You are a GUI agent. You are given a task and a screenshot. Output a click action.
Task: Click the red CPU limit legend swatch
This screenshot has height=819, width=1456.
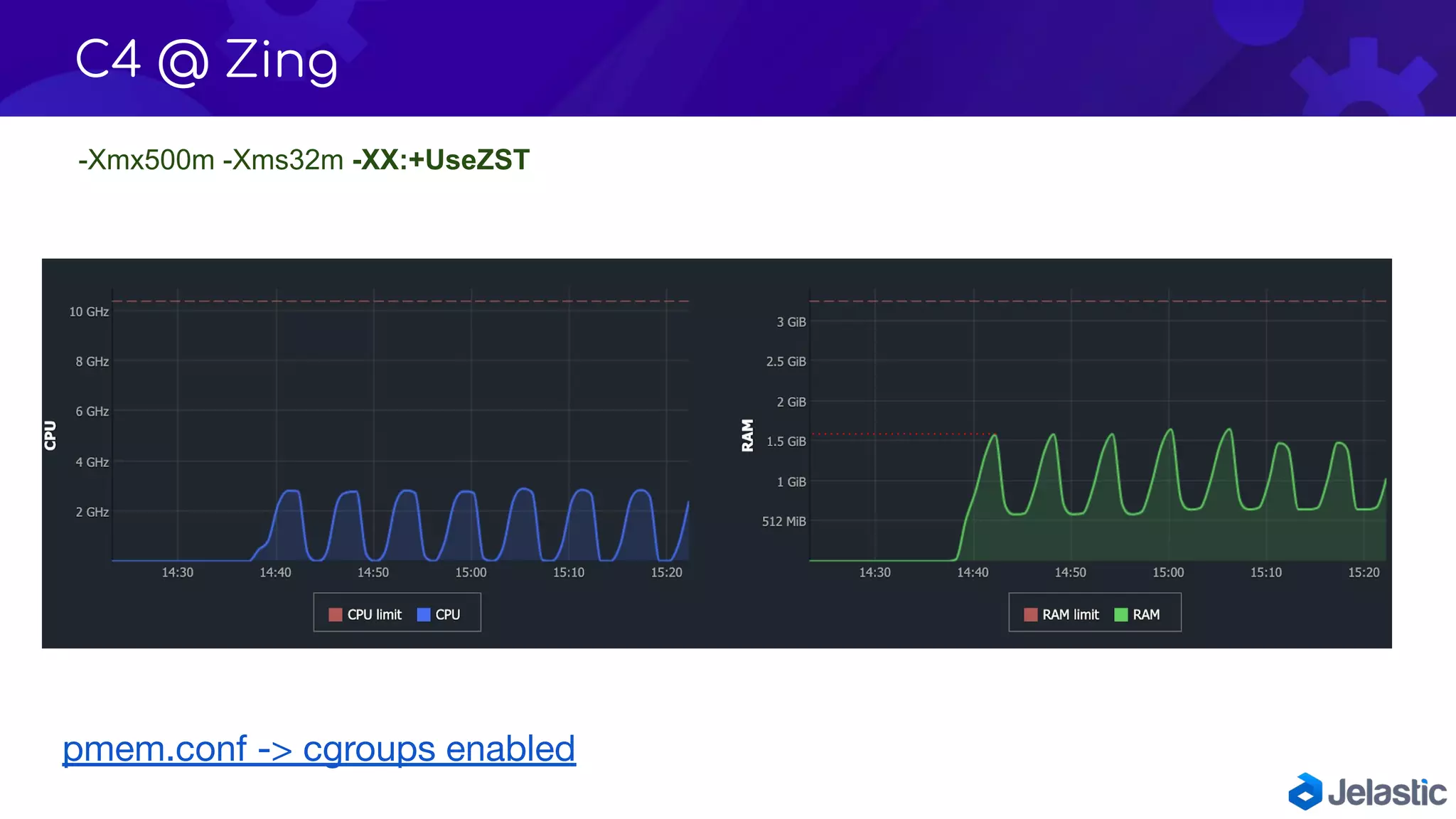(336, 615)
